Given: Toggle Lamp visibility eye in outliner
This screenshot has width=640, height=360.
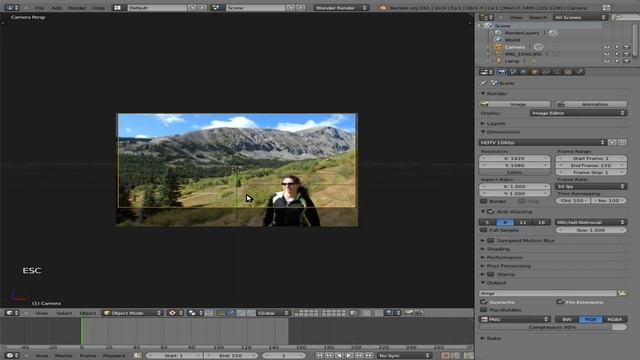Looking at the screenshot, I should tap(607, 61).
